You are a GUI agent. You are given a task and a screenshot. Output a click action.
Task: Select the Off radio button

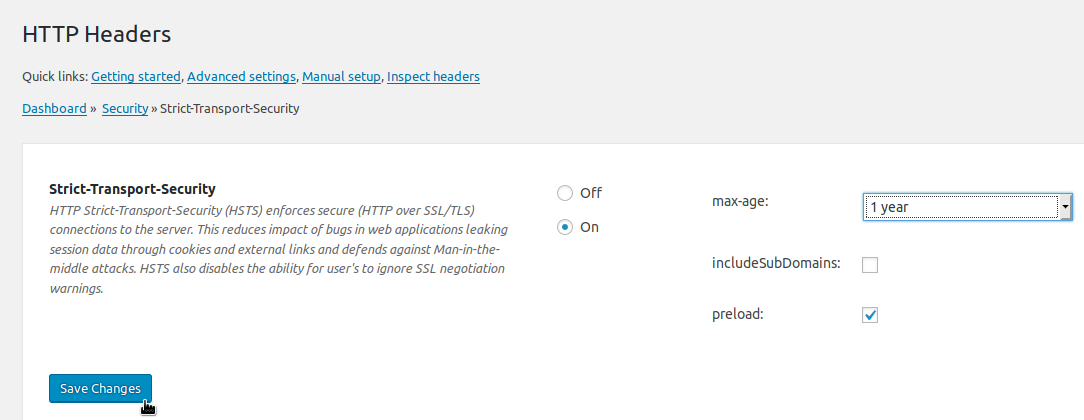point(565,193)
